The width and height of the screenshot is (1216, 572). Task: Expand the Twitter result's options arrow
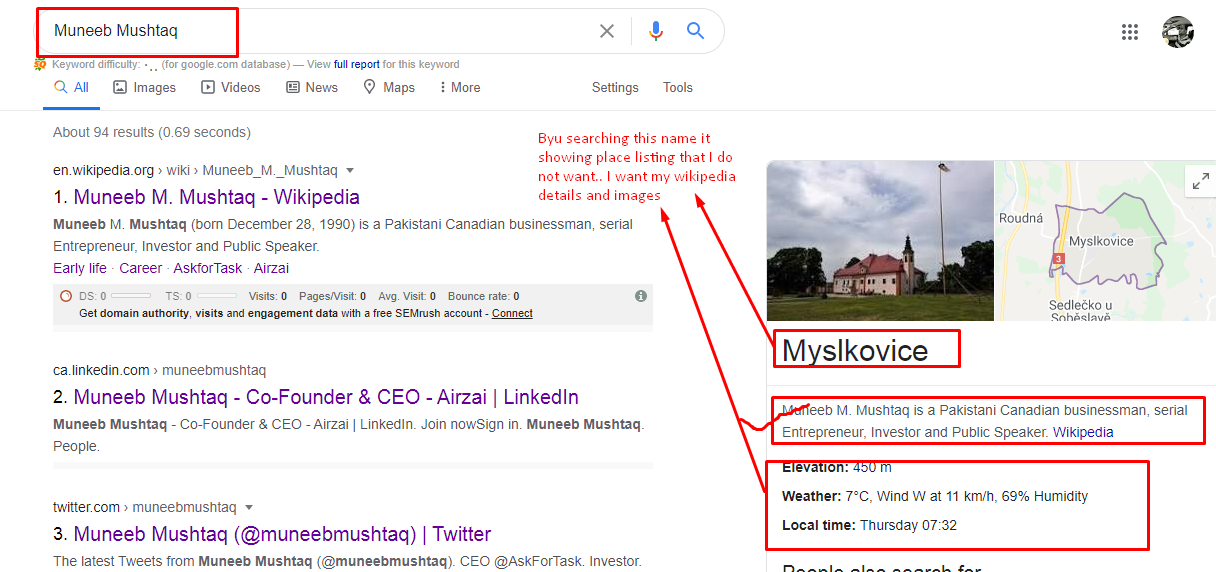click(x=249, y=508)
